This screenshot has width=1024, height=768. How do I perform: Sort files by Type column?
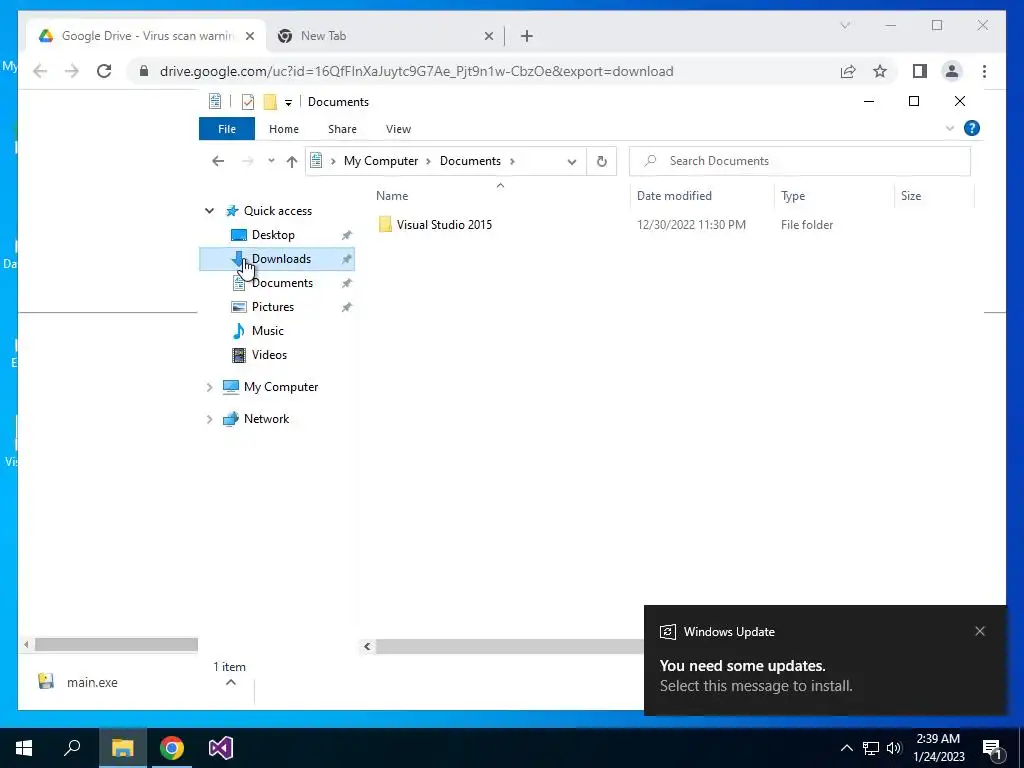coord(793,196)
